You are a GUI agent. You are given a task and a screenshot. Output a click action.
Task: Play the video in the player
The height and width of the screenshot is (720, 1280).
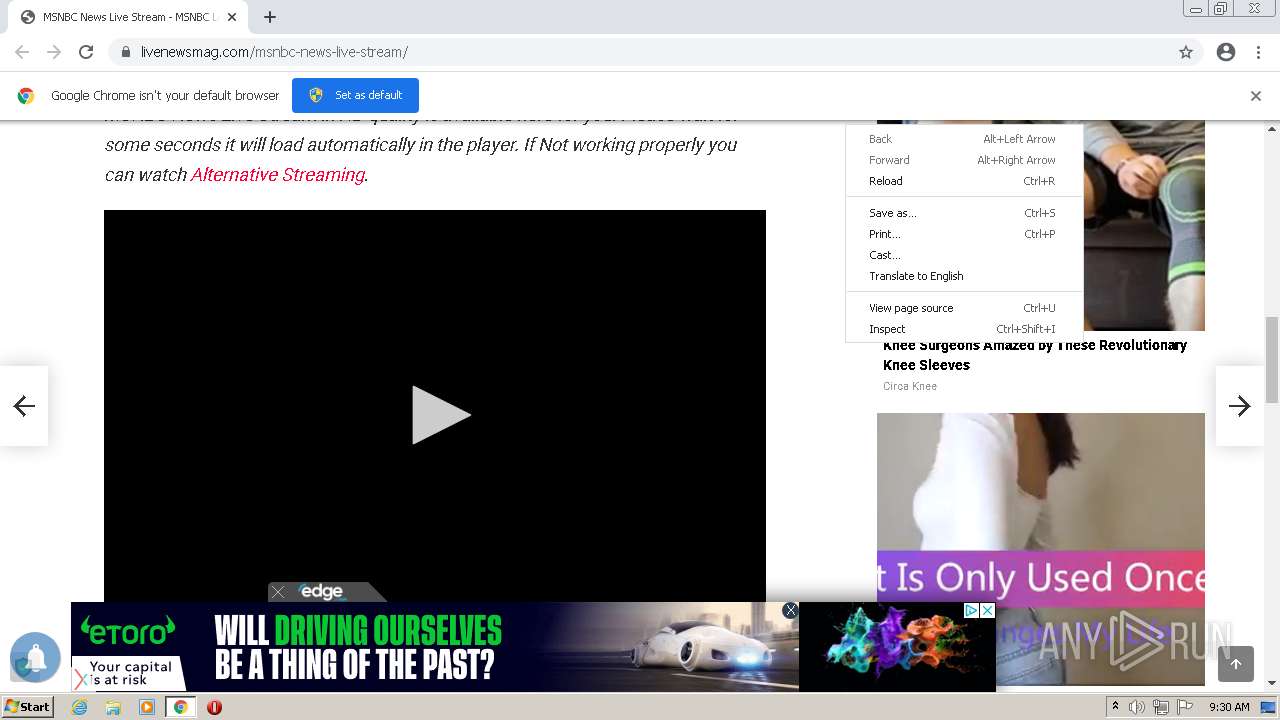440,415
